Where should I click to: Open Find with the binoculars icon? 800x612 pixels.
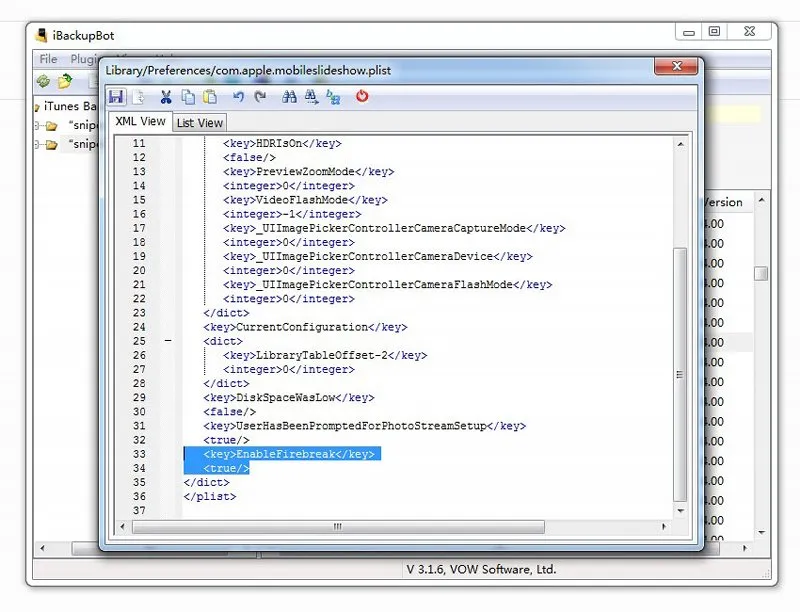coord(289,96)
